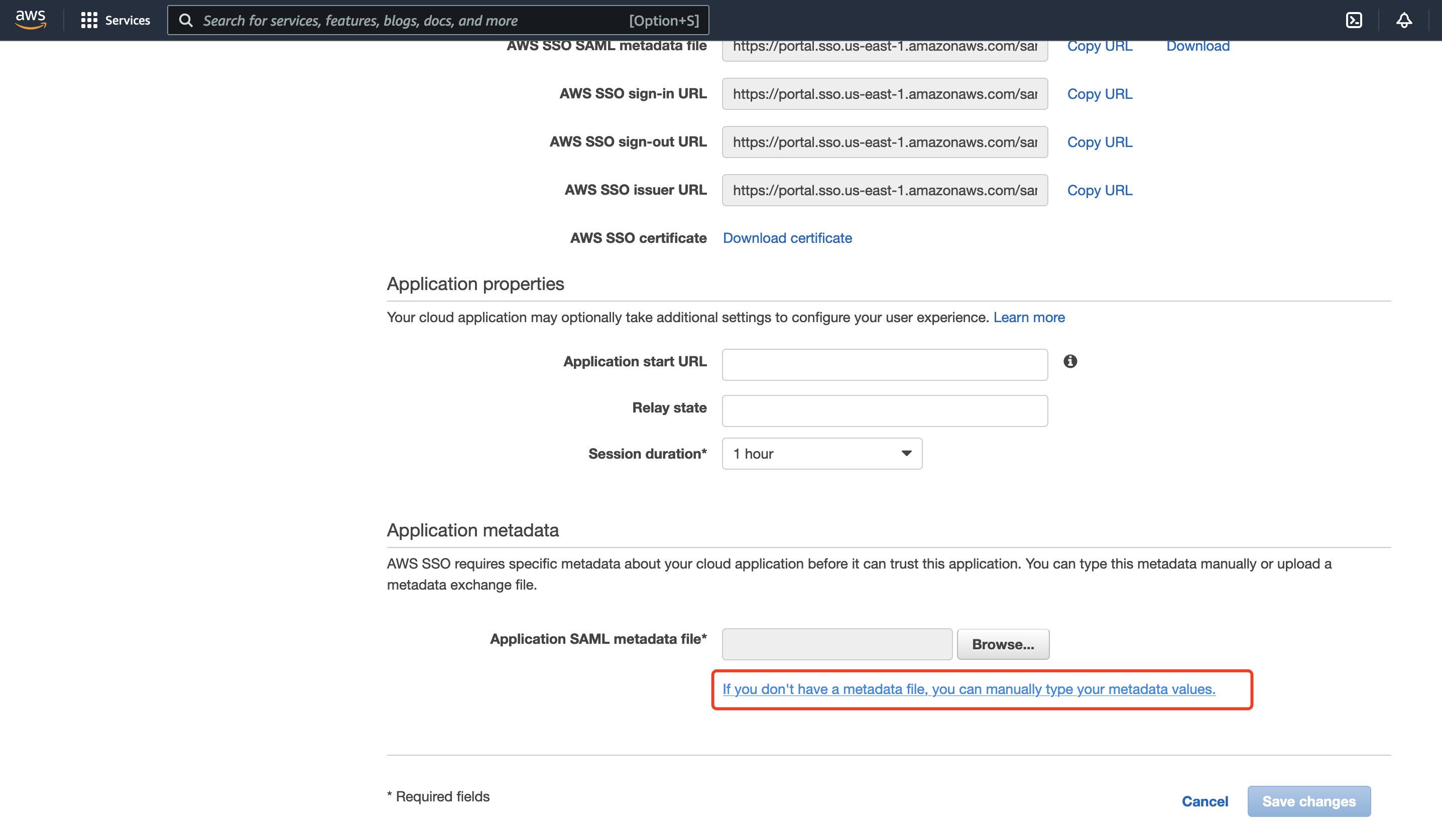This screenshot has height=840, width=1442.
Task: Click the SAML metadata file path field
Action: (x=836, y=644)
